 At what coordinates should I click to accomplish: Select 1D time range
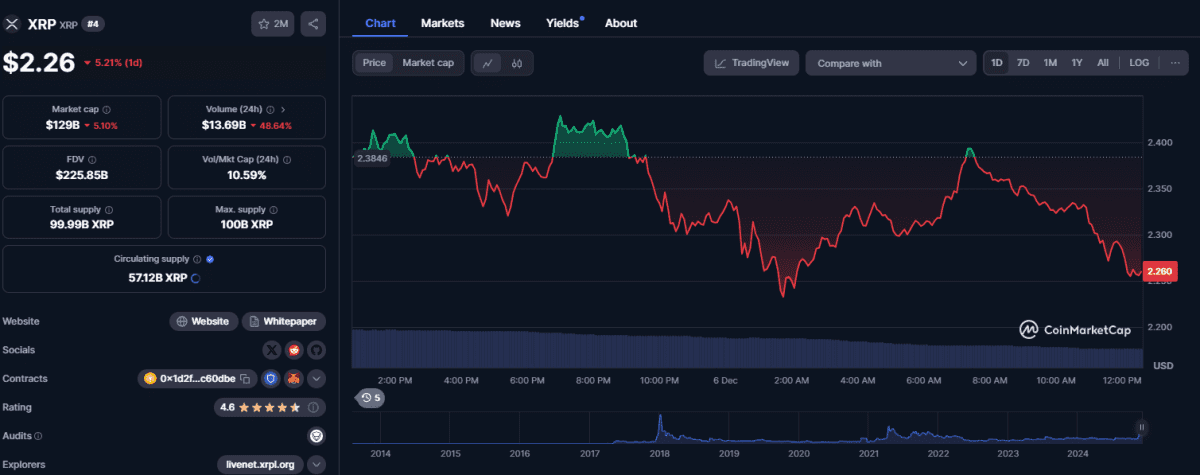pos(997,63)
